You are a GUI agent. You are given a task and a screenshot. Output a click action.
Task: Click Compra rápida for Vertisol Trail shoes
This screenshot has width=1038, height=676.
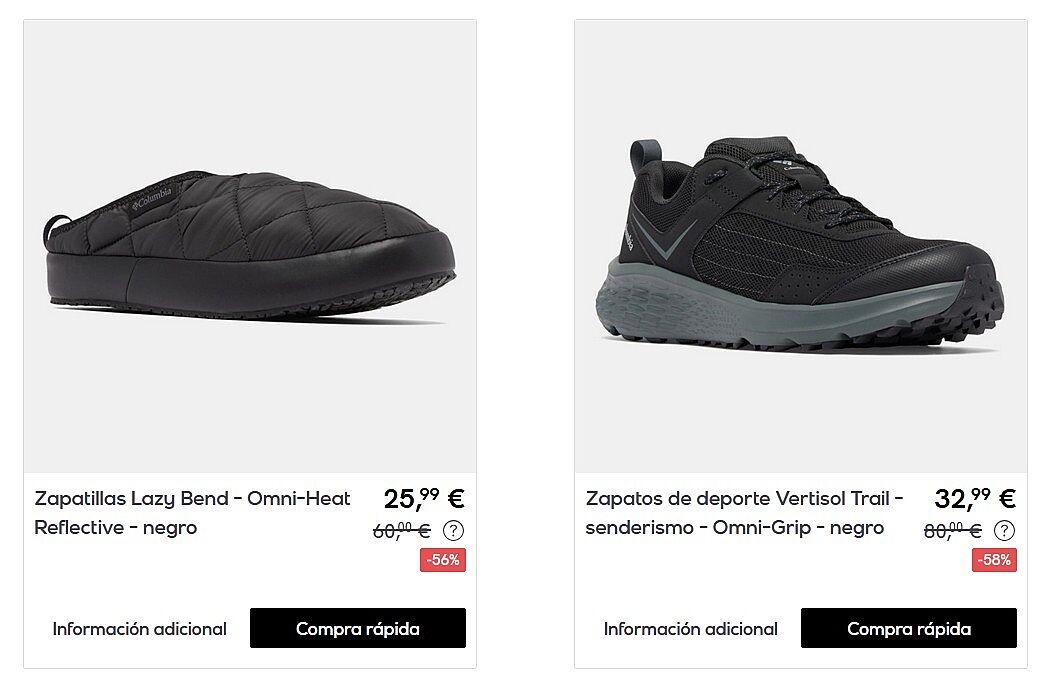click(x=909, y=628)
